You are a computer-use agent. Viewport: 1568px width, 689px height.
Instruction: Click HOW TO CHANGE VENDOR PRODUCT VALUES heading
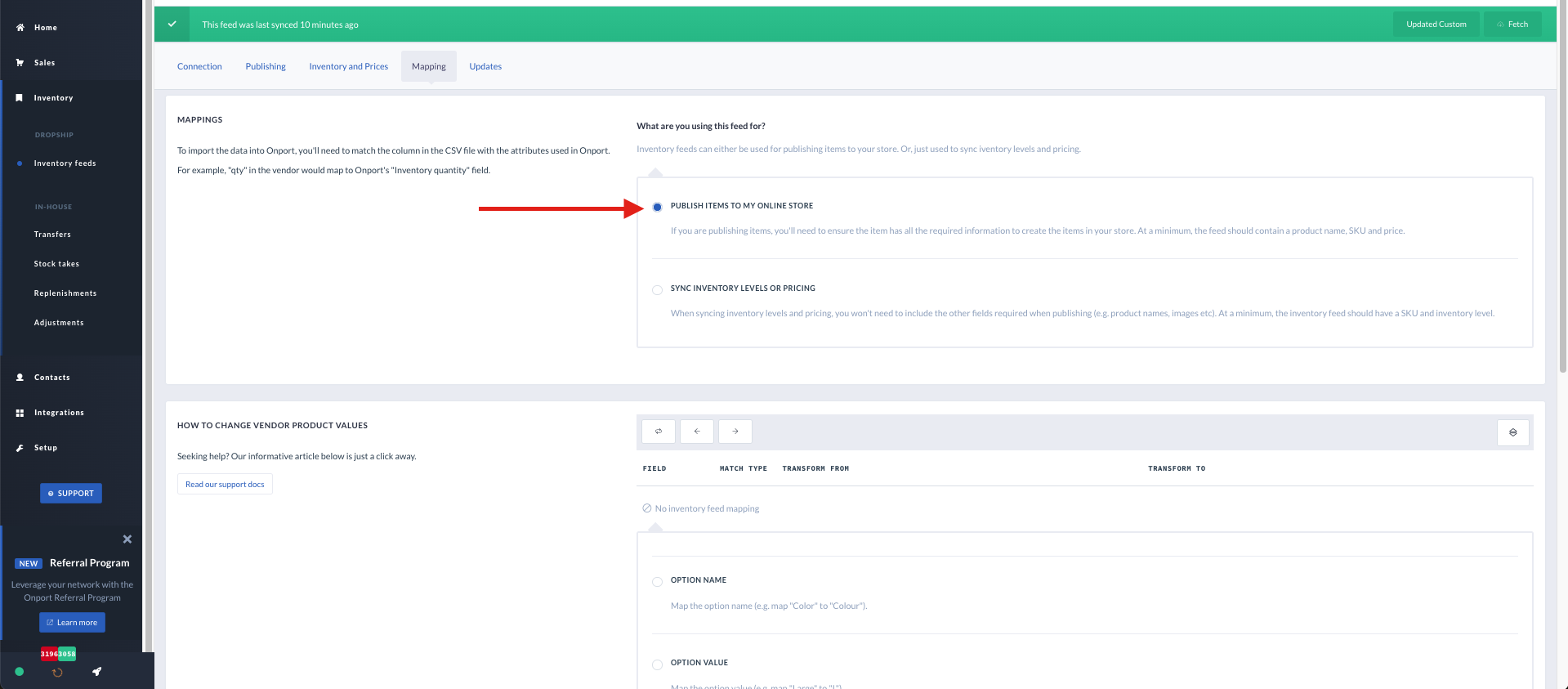click(272, 425)
